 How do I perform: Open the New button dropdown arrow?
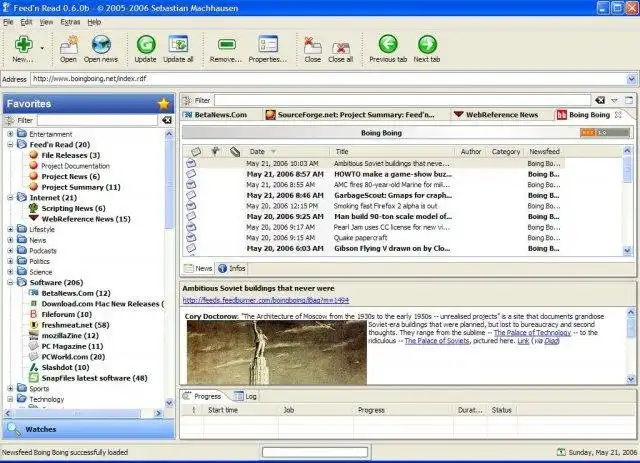point(42,48)
